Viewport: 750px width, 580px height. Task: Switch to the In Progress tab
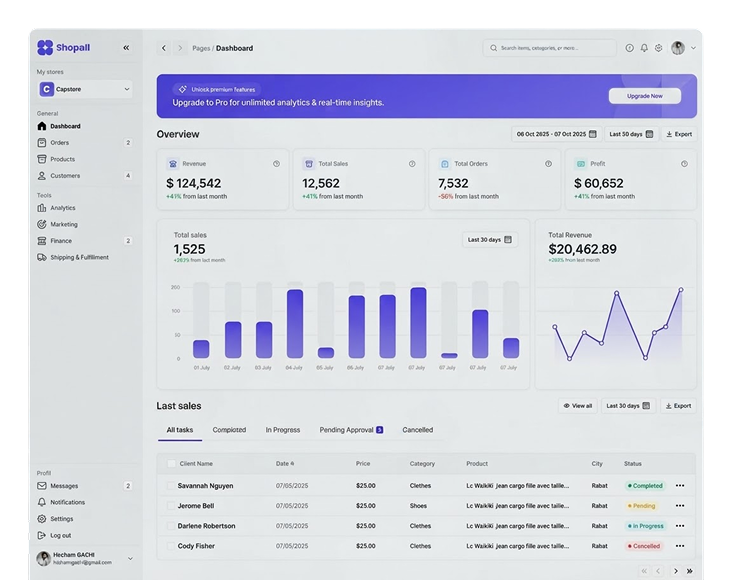(x=283, y=430)
